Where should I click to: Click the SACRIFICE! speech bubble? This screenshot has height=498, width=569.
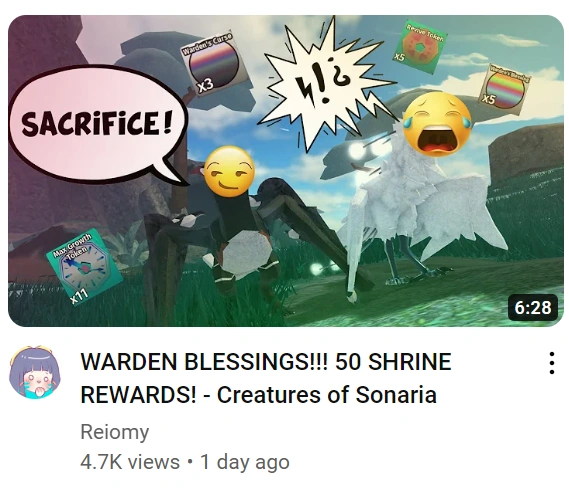coord(99,125)
